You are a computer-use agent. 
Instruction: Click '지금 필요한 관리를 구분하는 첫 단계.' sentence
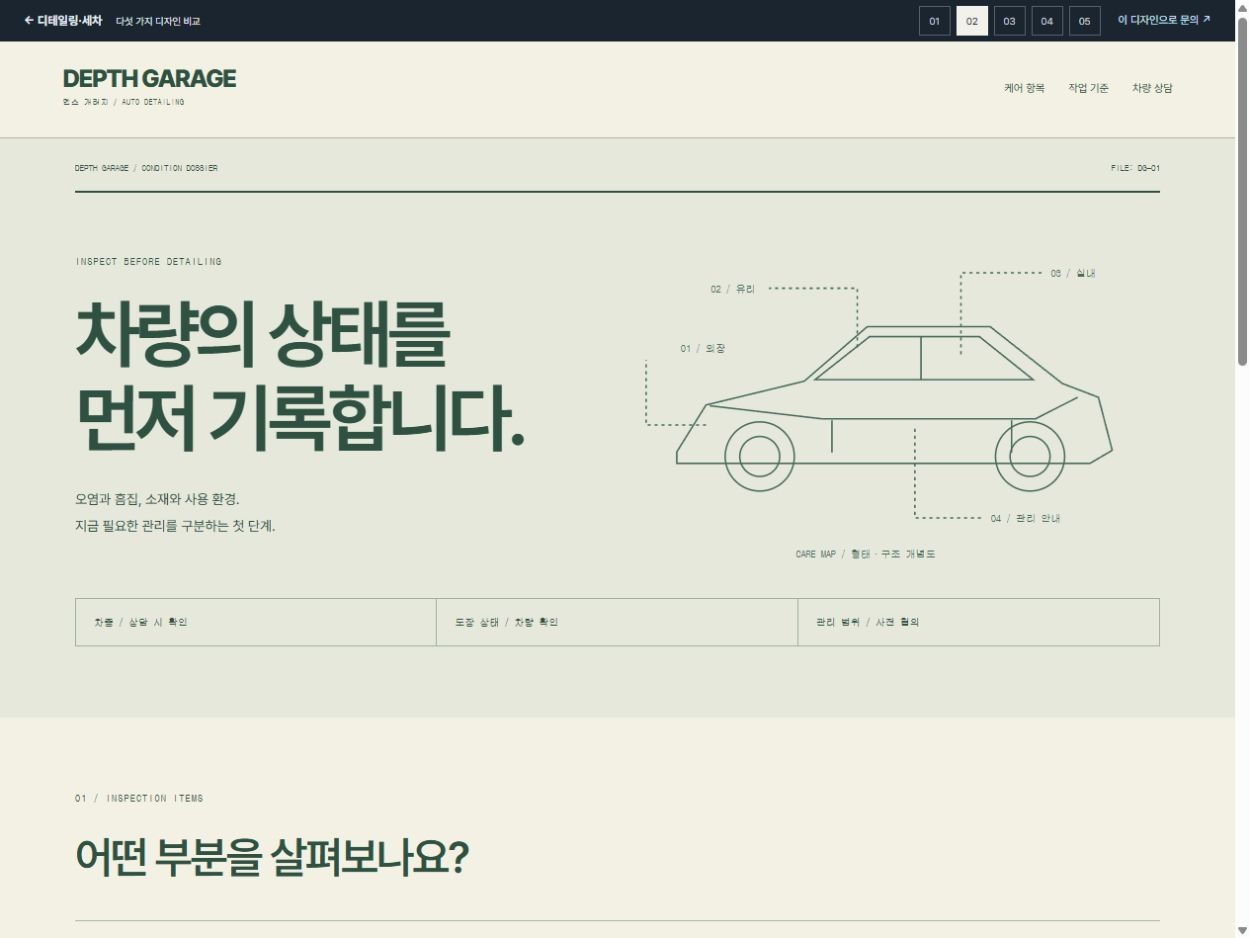[x=175, y=526]
